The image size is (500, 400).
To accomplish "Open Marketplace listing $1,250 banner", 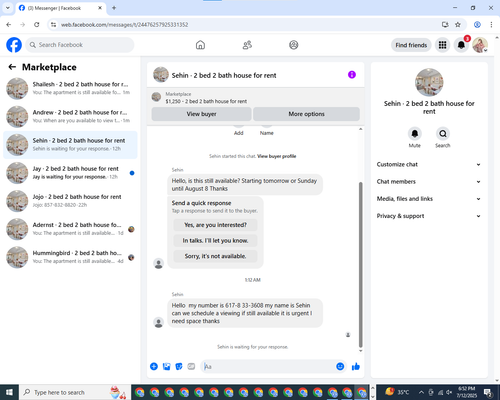I will [256, 98].
